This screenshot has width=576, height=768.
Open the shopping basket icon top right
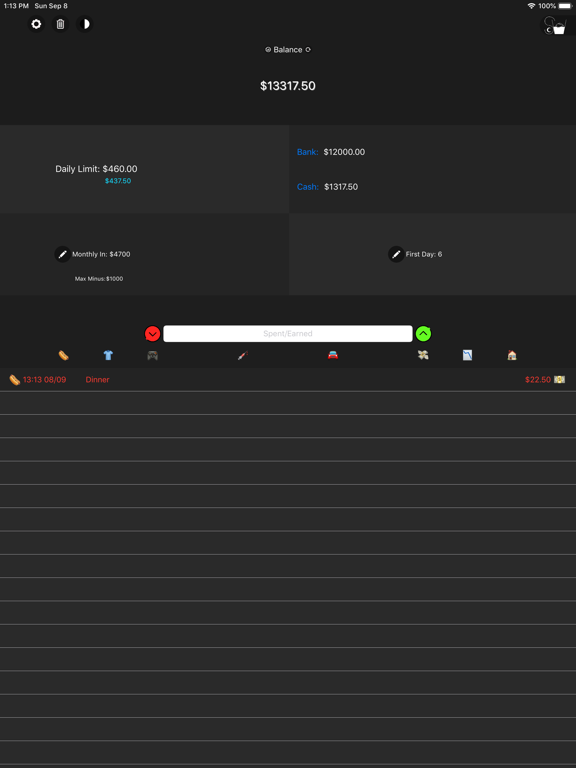pyautogui.click(x=555, y=25)
